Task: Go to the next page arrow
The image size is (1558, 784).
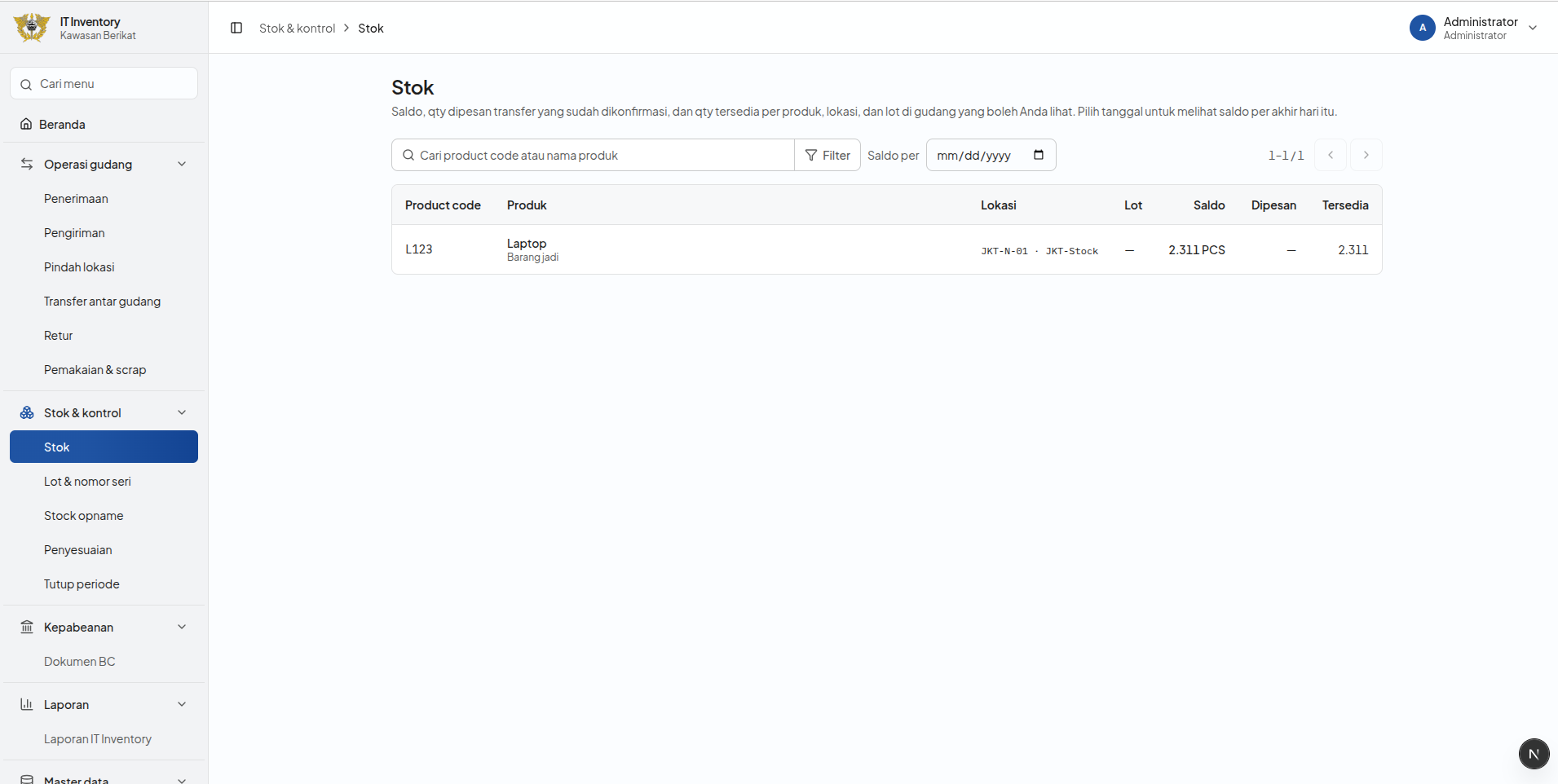Action: tap(1366, 155)
